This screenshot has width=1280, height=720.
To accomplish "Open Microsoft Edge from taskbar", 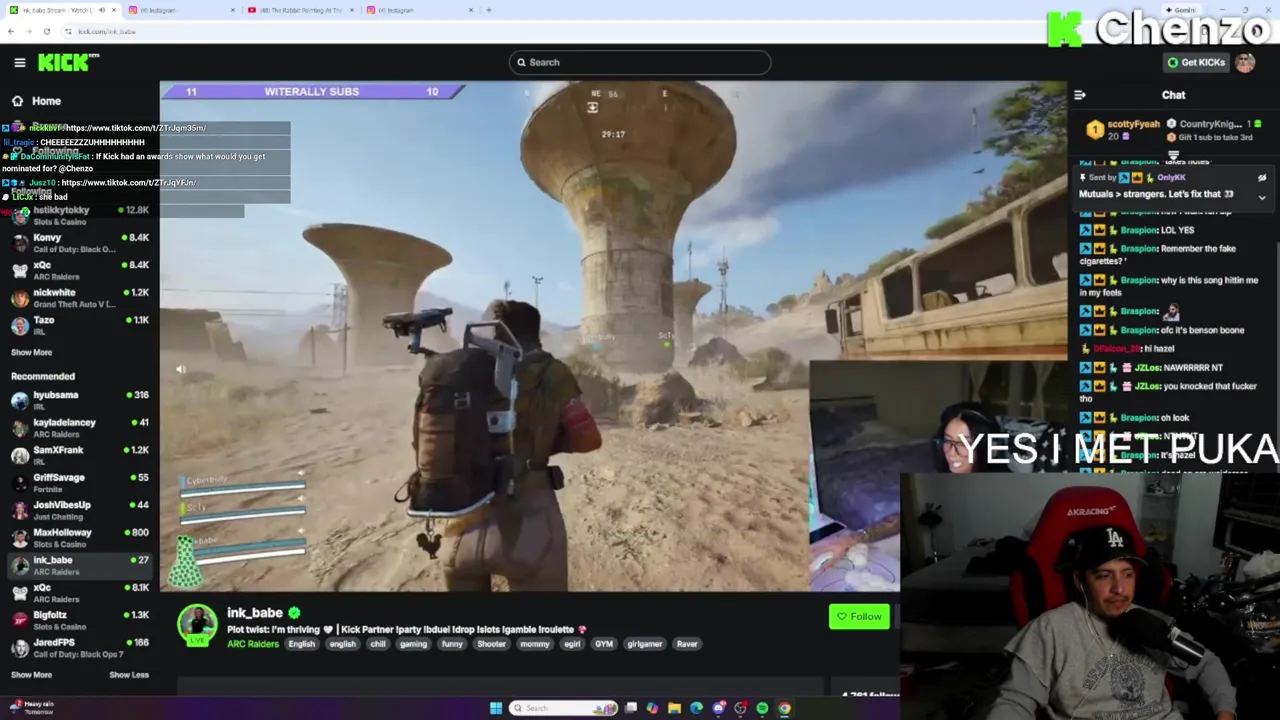I will (x=697, y=708).
